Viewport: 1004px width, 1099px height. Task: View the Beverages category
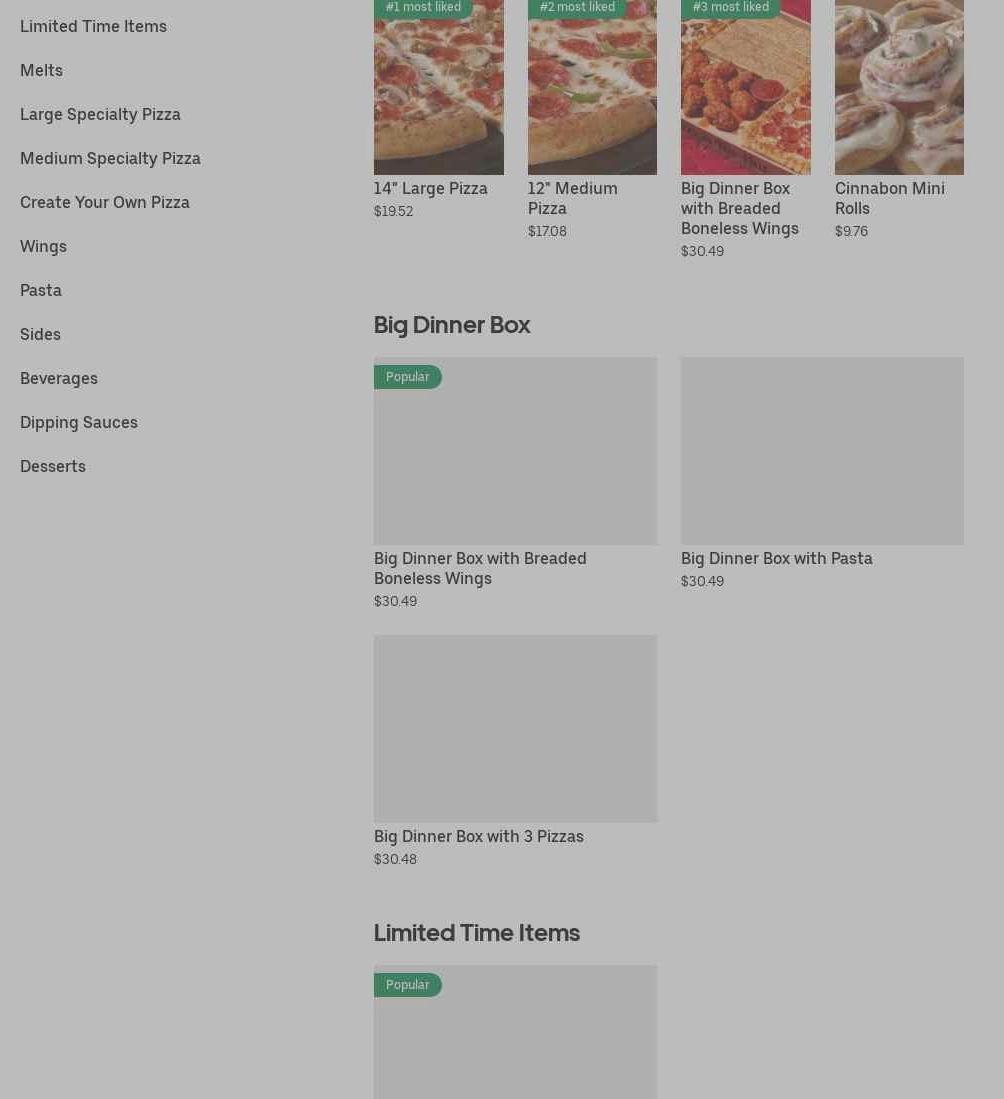coord(59,379)
